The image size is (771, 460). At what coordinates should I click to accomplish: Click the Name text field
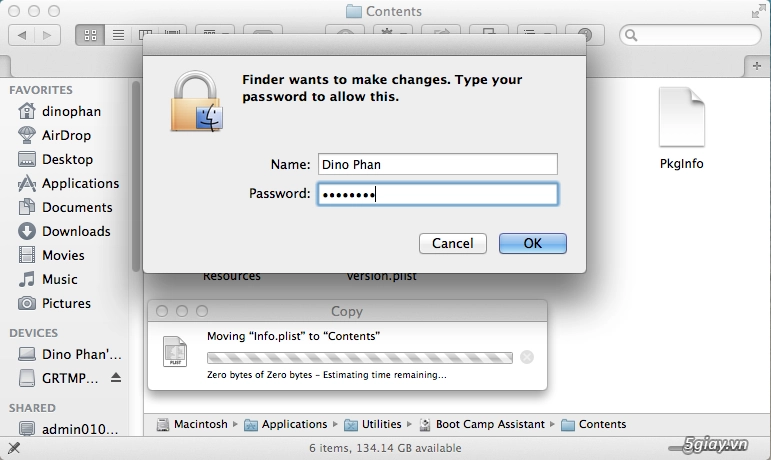pos(438,164)
